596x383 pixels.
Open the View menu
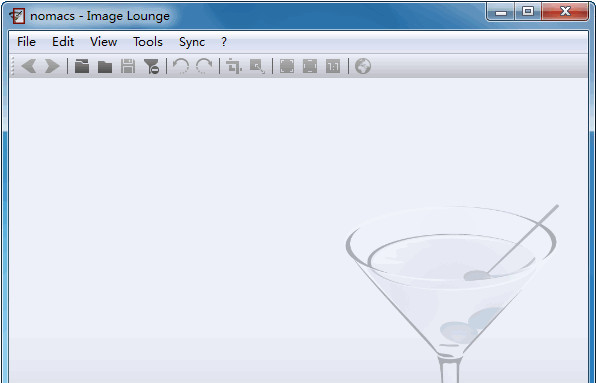(x=103, y=42)
